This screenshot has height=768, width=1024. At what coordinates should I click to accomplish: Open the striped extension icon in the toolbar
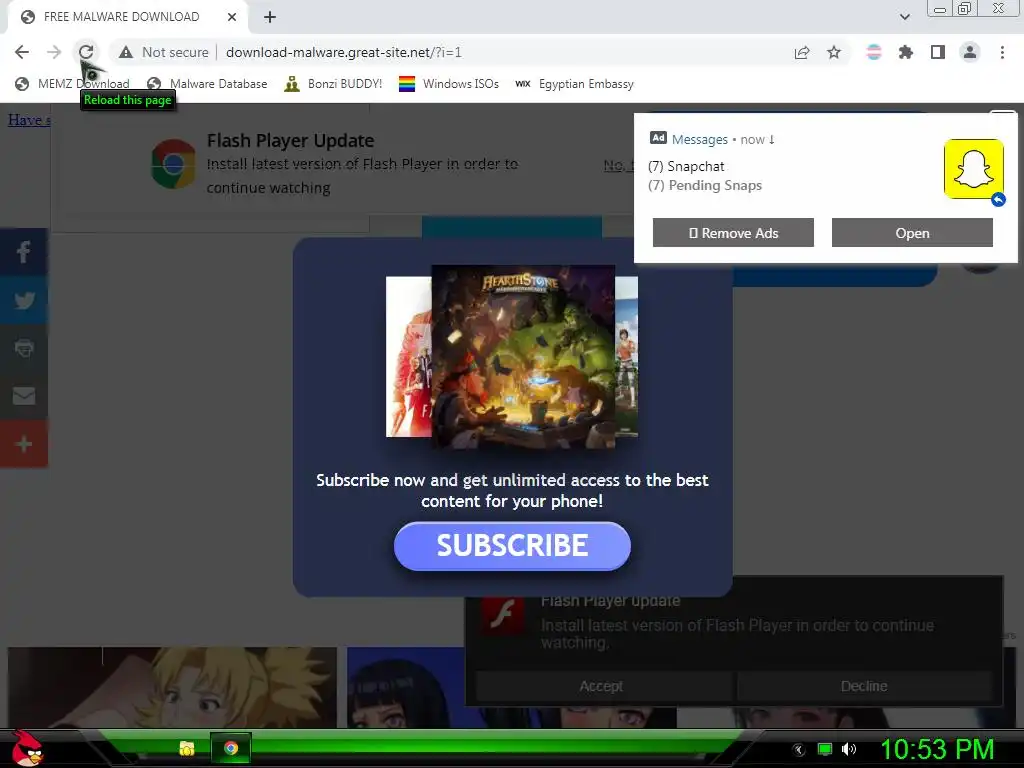pos(874,52)
